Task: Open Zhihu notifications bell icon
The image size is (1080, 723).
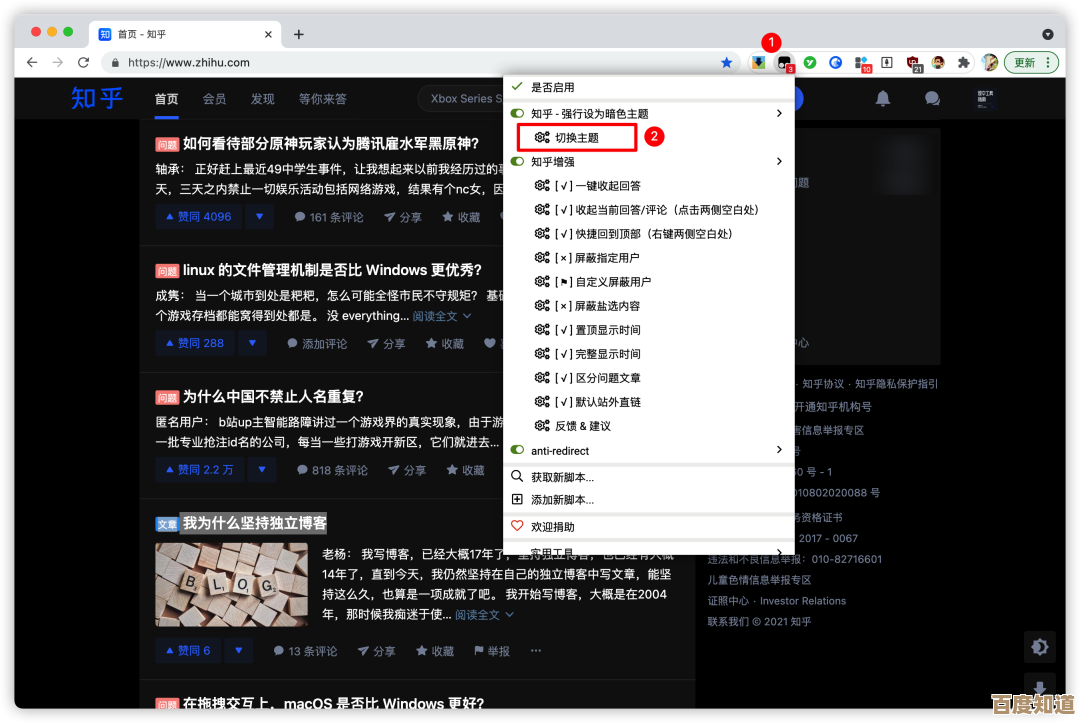Action: click(x=882, y=98)
